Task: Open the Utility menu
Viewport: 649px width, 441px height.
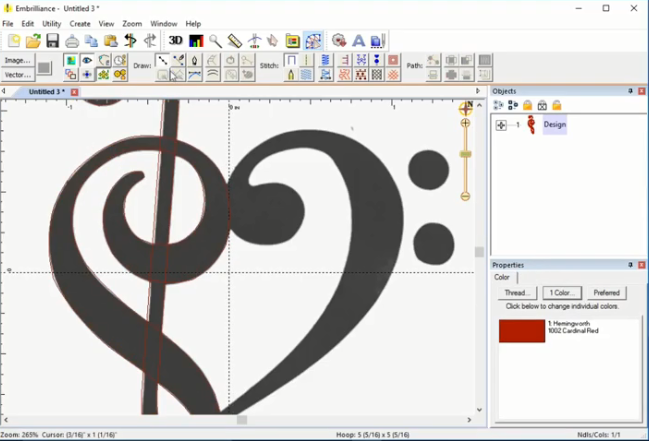Action: 51,23
